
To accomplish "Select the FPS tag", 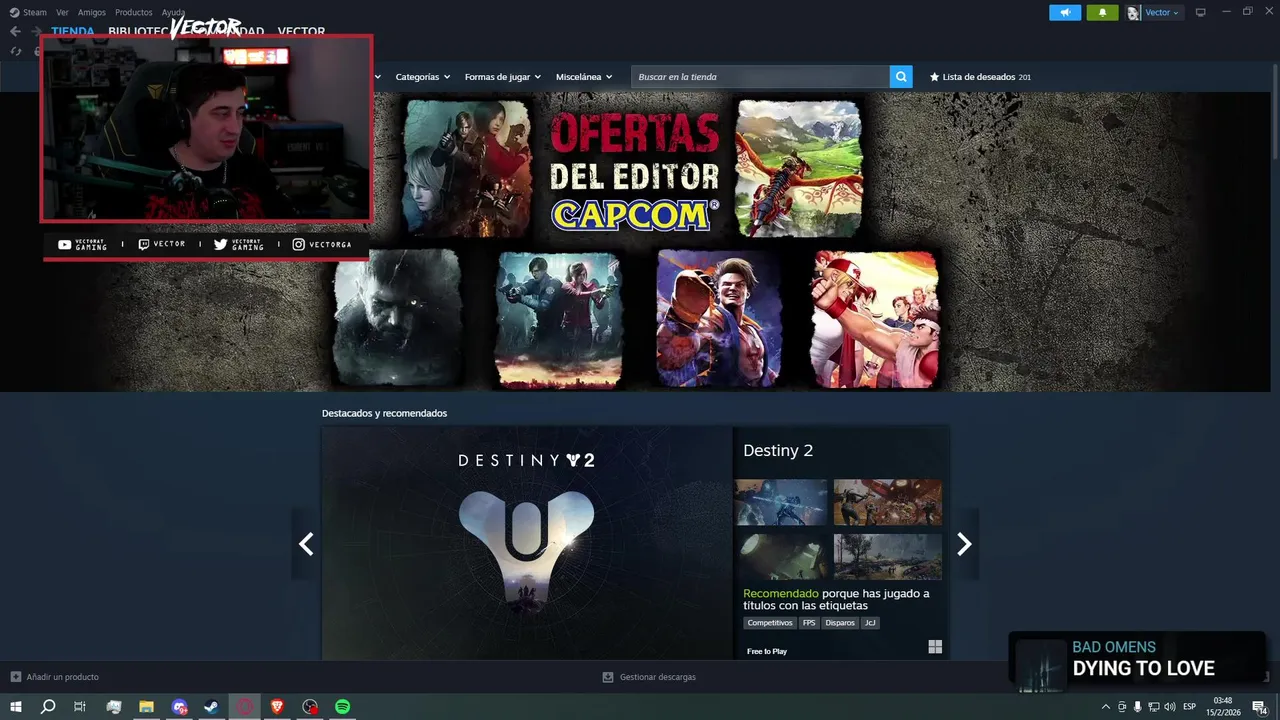I will pyautogui.click(x=809, y=623).
